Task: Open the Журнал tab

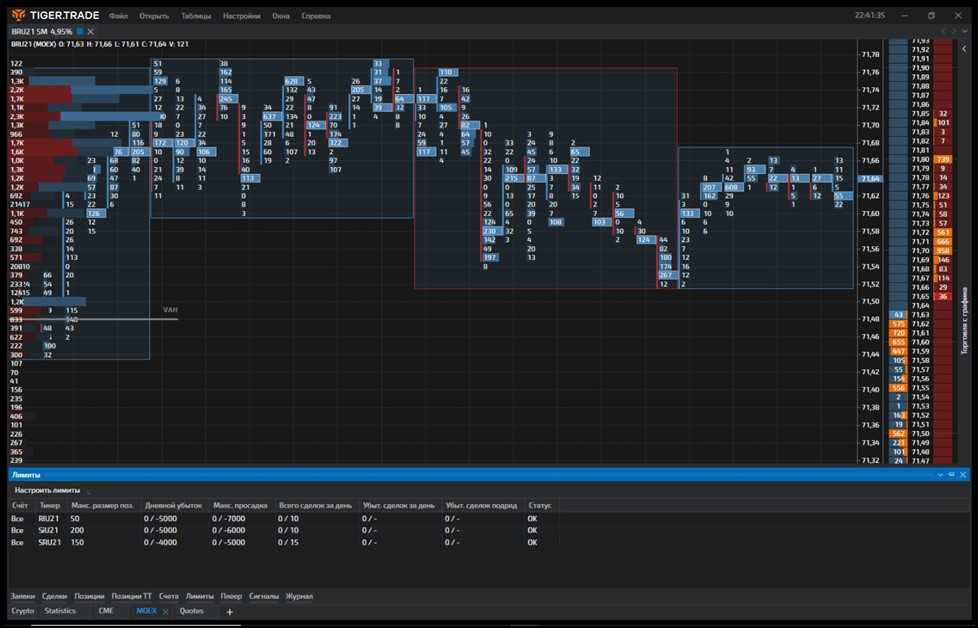Action: pyautogui.click(x=299, y=596)
